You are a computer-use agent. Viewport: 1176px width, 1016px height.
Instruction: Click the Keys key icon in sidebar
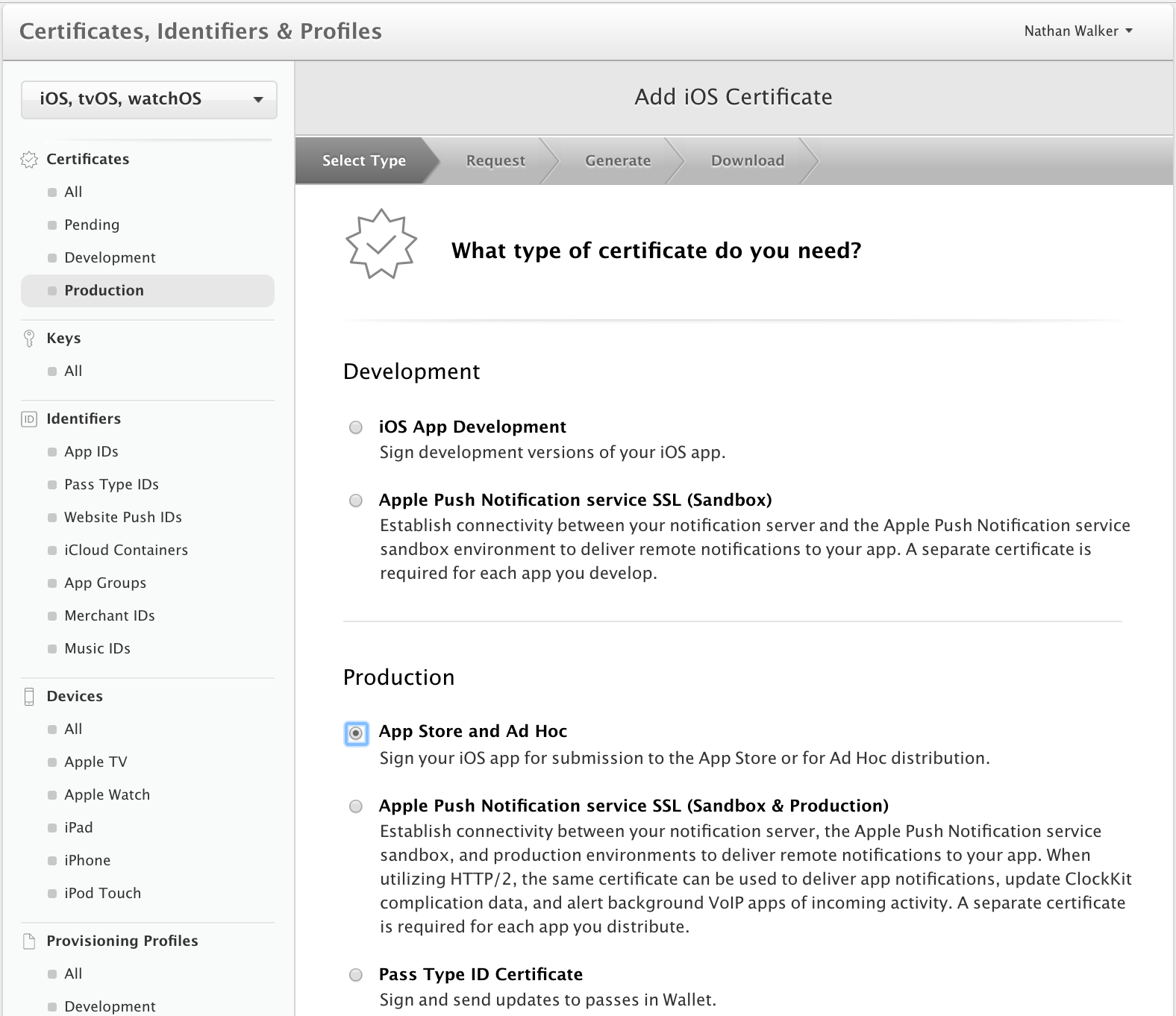pyautogui.click(x=29, y=339)
